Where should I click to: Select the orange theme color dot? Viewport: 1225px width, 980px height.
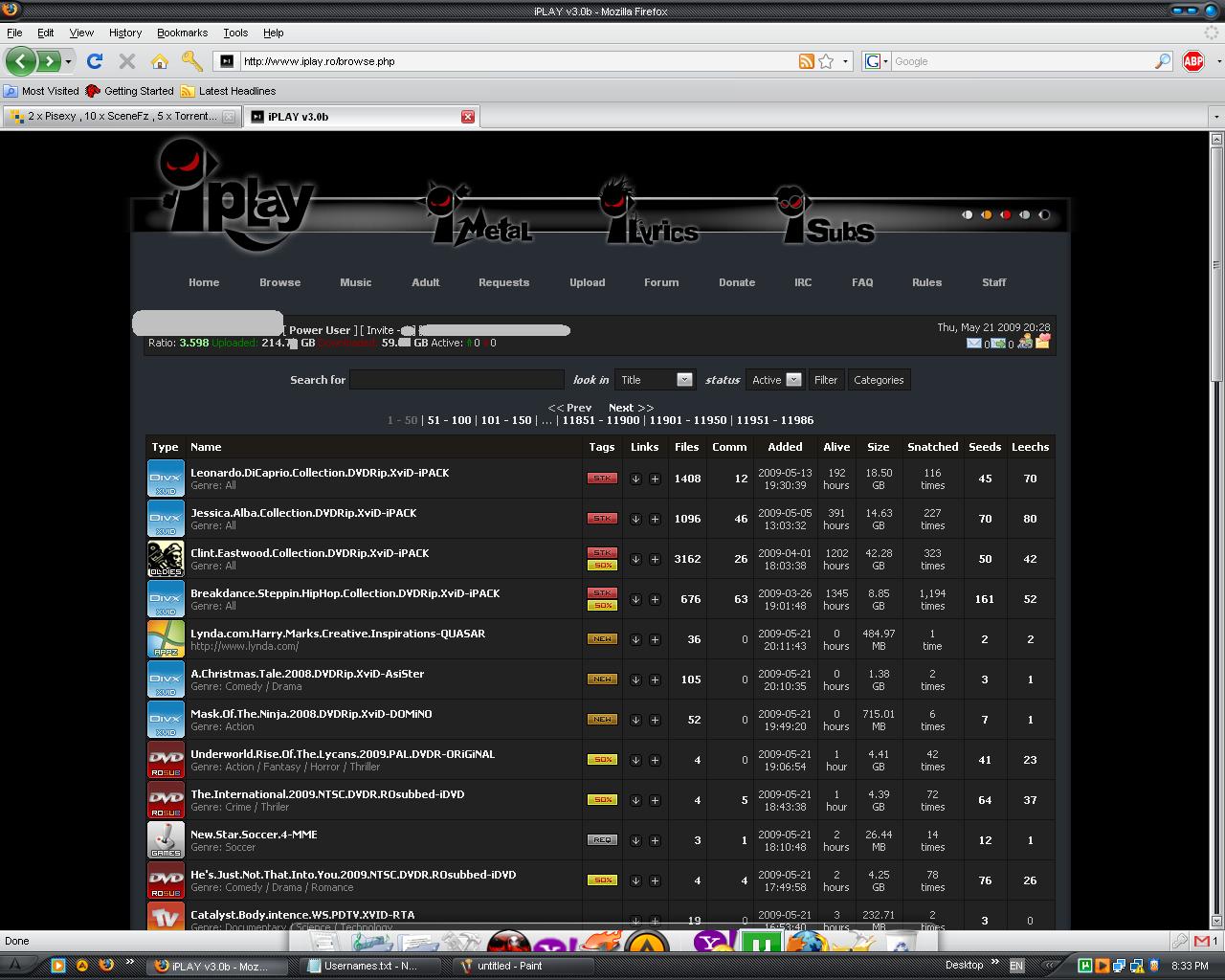pyautogui.click(x=987, y=214)
